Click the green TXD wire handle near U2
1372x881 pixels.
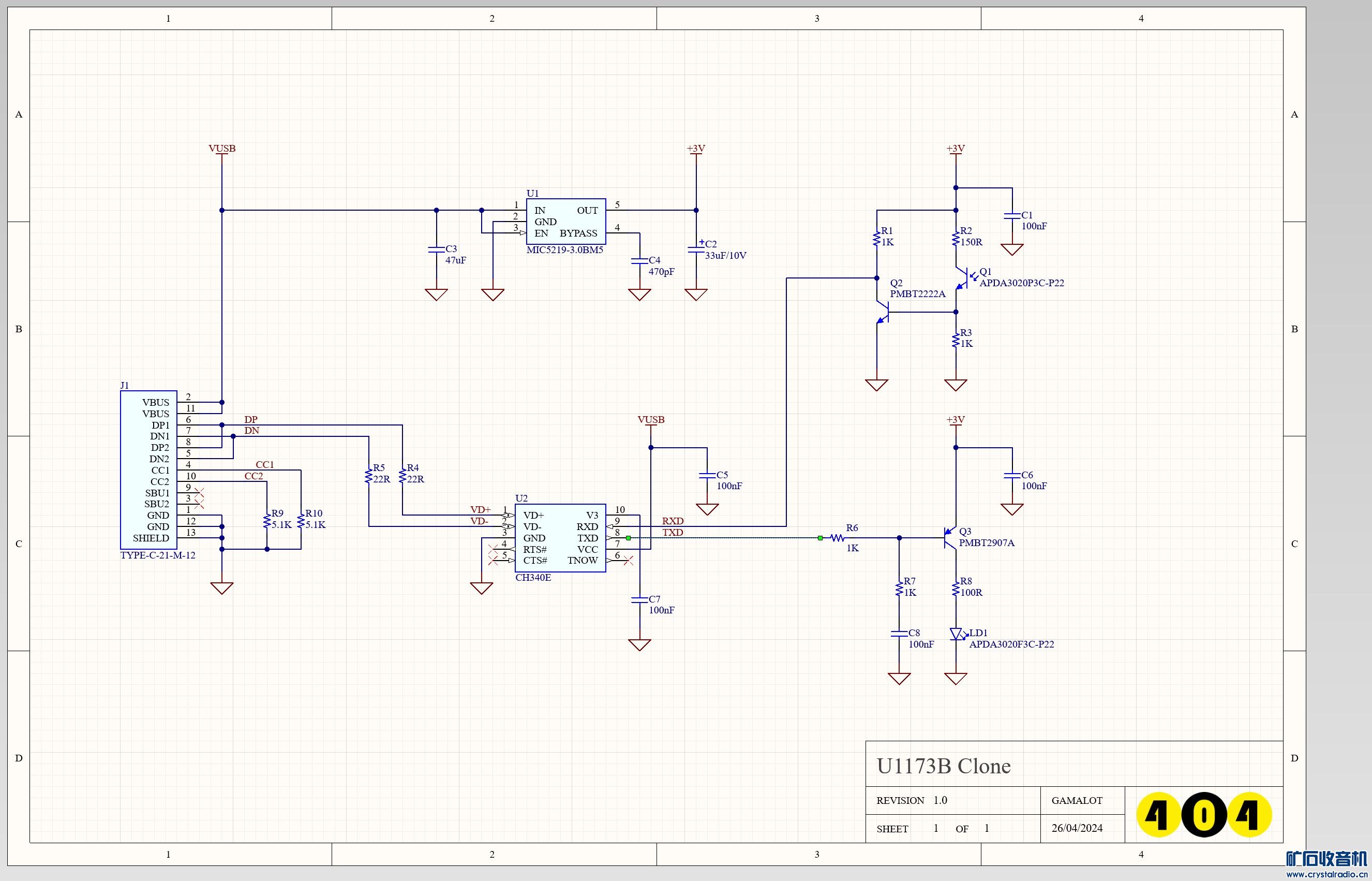[628, 538]
